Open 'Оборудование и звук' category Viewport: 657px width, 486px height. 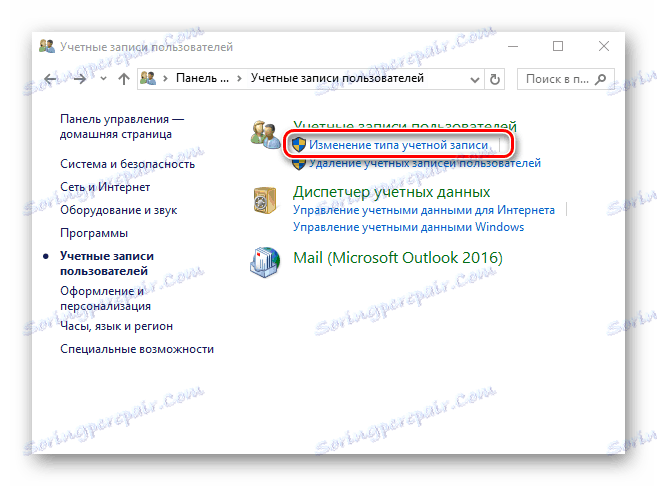click(x=119, y=210)
